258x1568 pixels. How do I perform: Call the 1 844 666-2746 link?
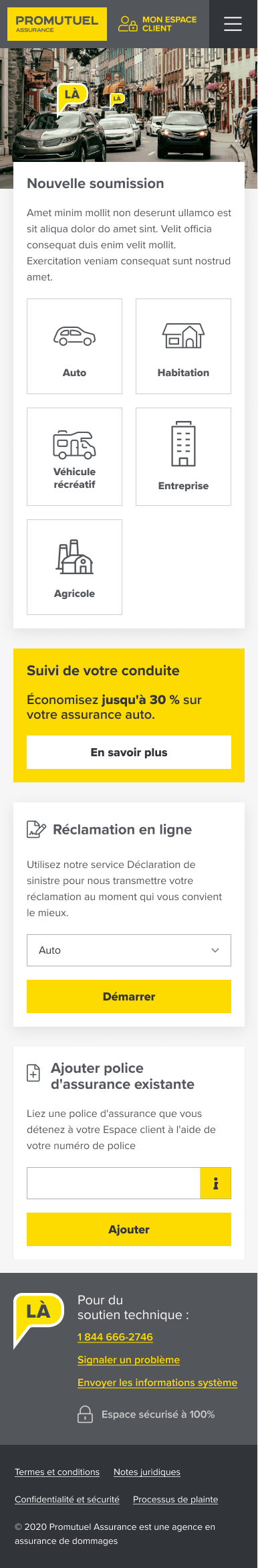[x=115, y=1337]
